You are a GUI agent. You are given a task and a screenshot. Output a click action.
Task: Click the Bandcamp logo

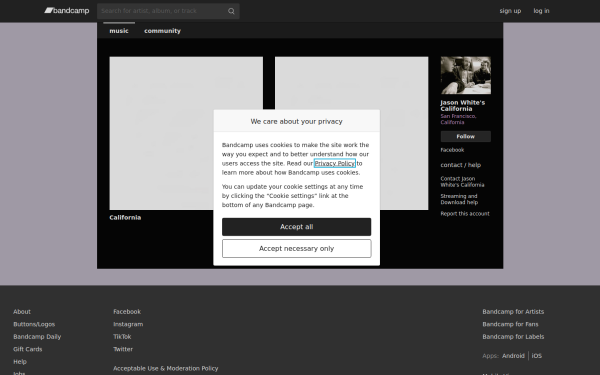[x=67, y=11]
